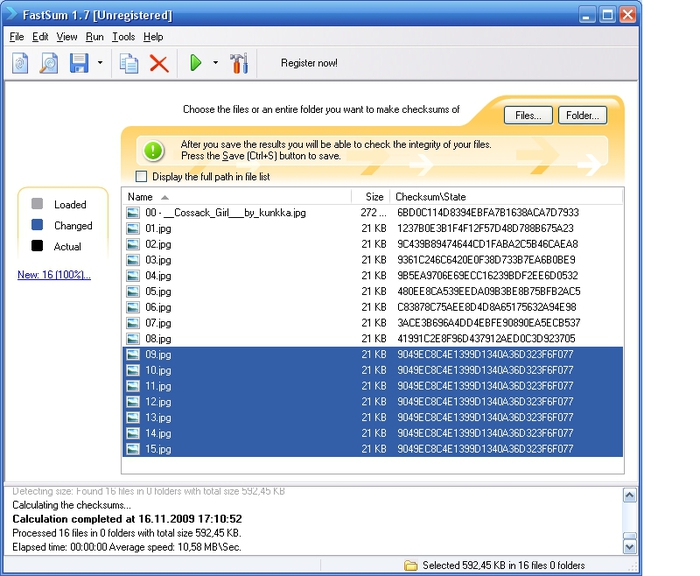
Task: Click the gray Loaded color swatch
Action: tap(38, 204)
